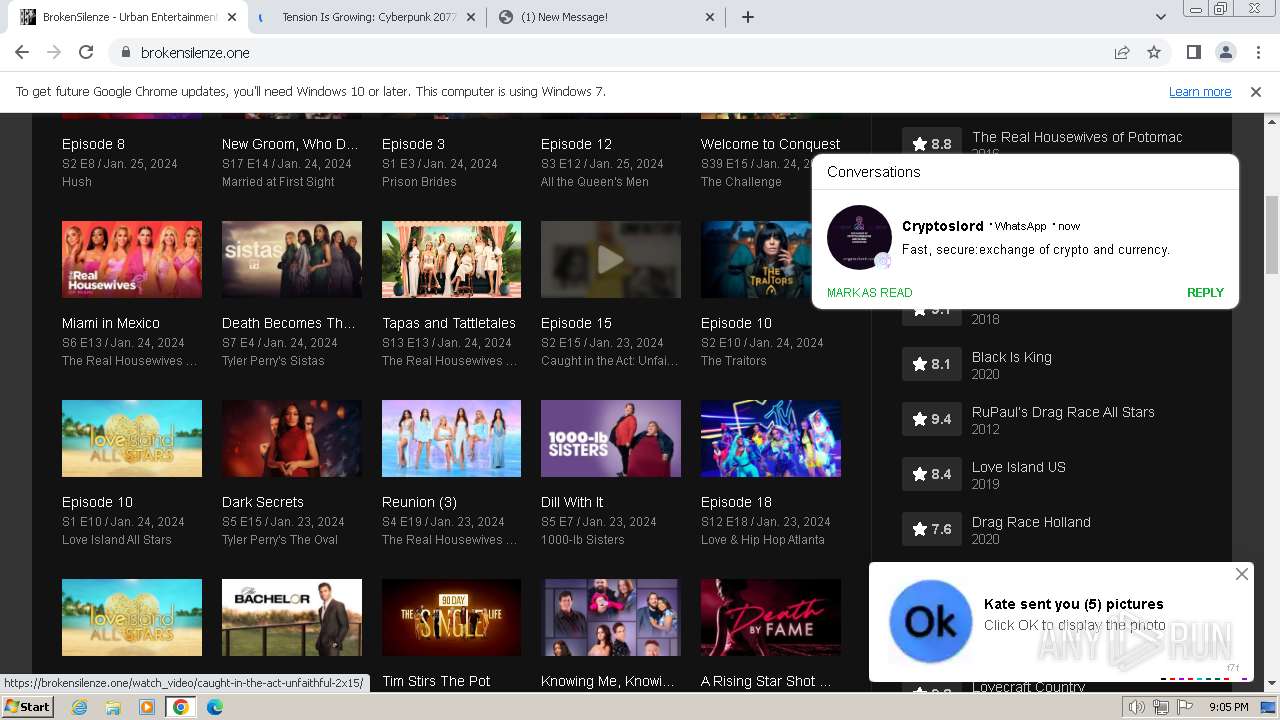Open the Sistas Death Becomes thumbnail
1280x720 pixels.
(292, 259)
